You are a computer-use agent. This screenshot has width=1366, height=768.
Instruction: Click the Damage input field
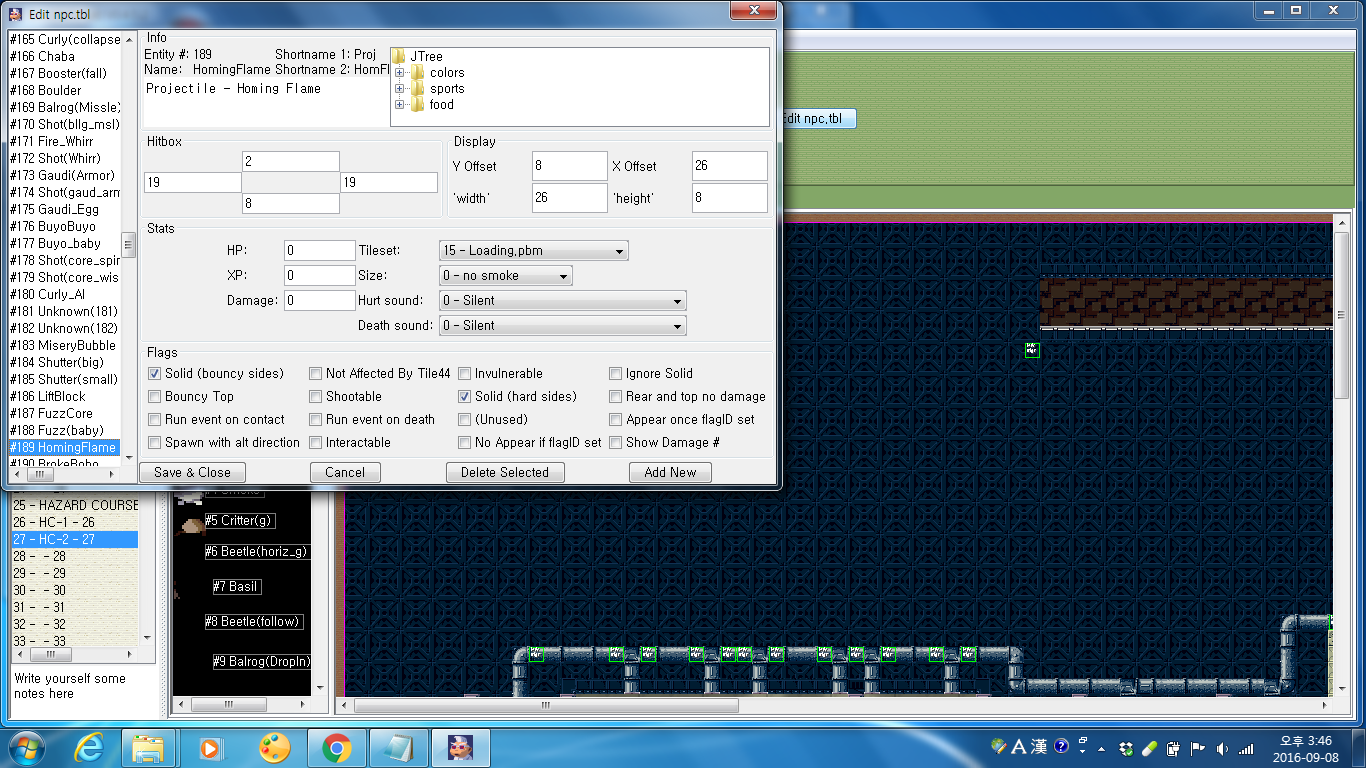(320, 300)
